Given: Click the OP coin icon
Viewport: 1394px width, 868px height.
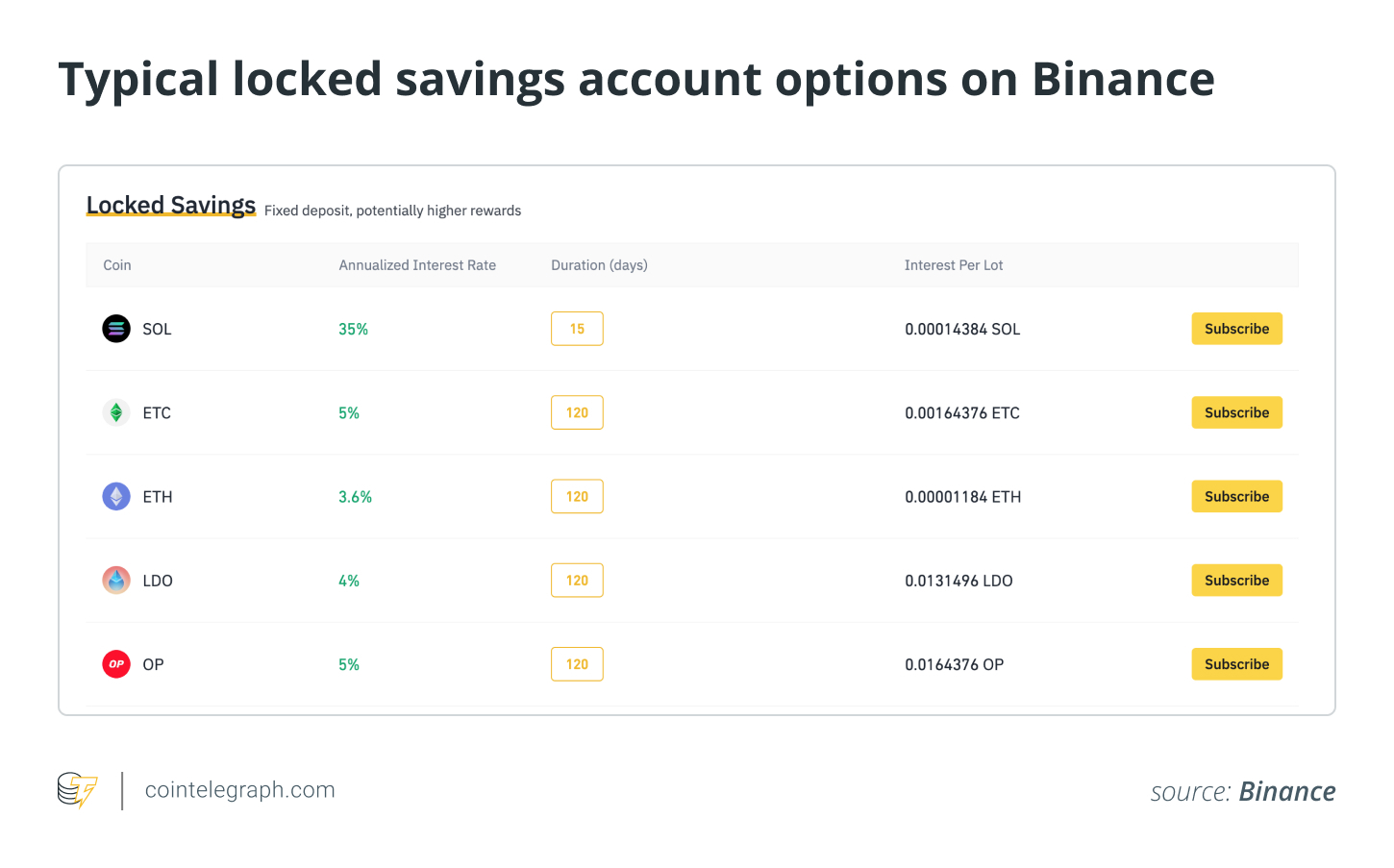Looking at the screenshot, I should [116, 664].
